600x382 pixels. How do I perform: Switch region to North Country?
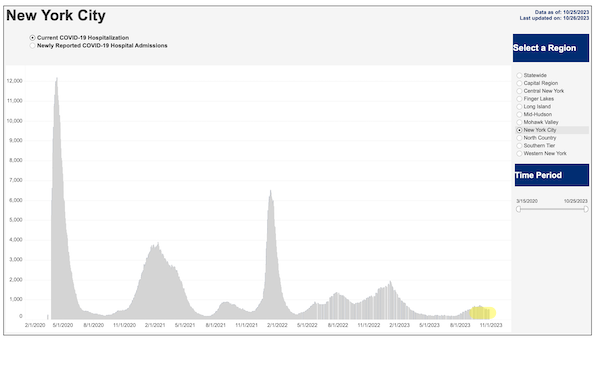[x=519, y=138]
